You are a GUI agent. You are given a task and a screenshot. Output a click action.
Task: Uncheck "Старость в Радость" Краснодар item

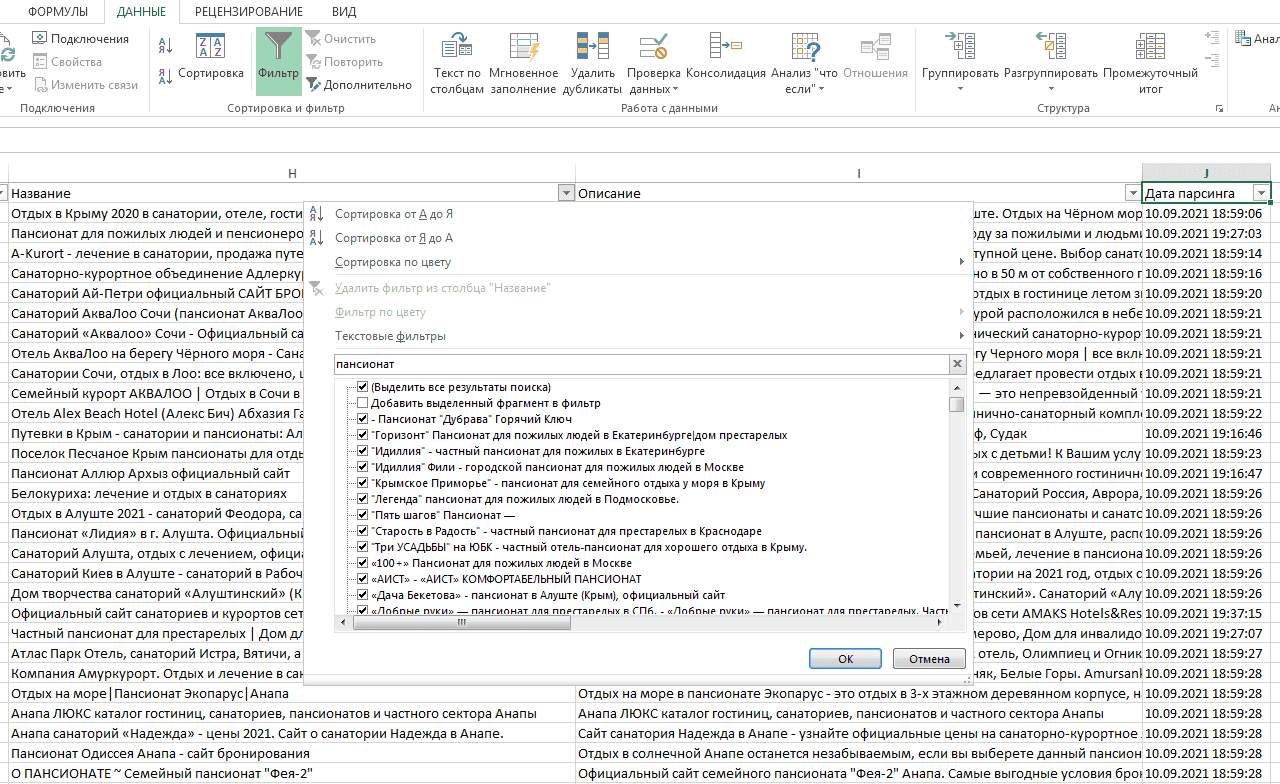pyautogui.click(x=363, y=531)
